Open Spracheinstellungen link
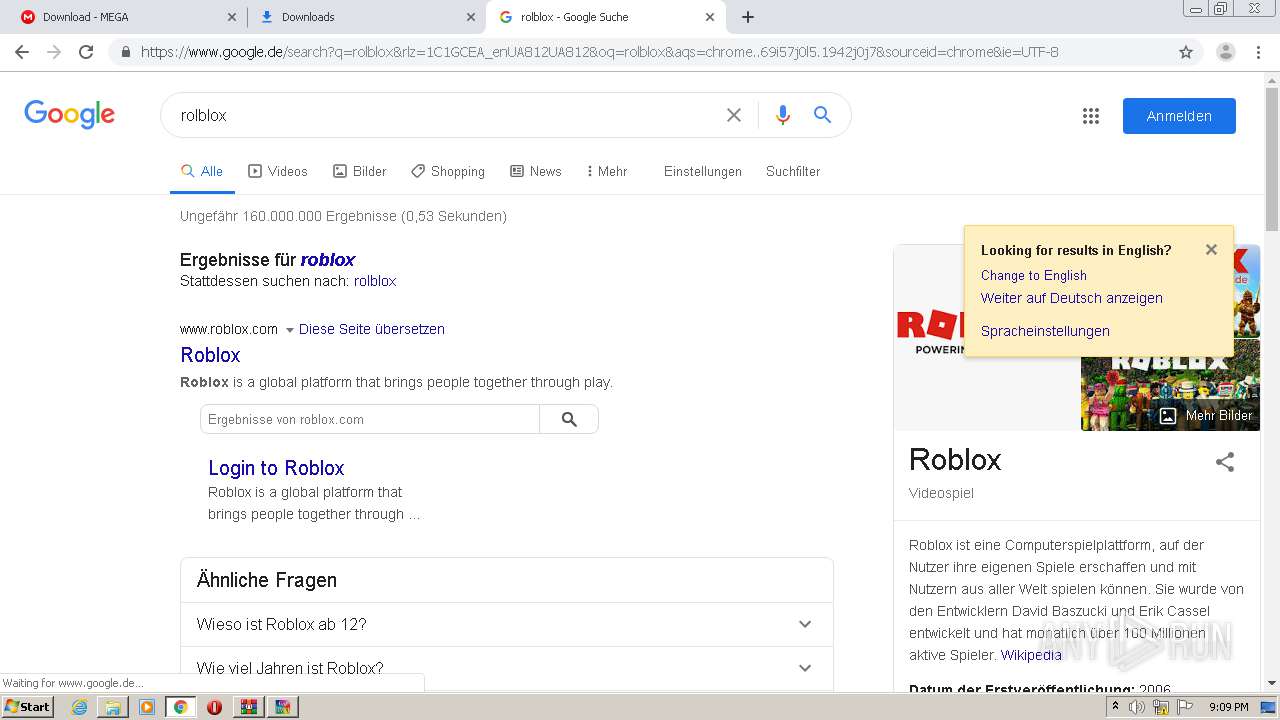The height and width of the screenshot is (720, 1280). pyautogui.click(x=1045, y=331)
